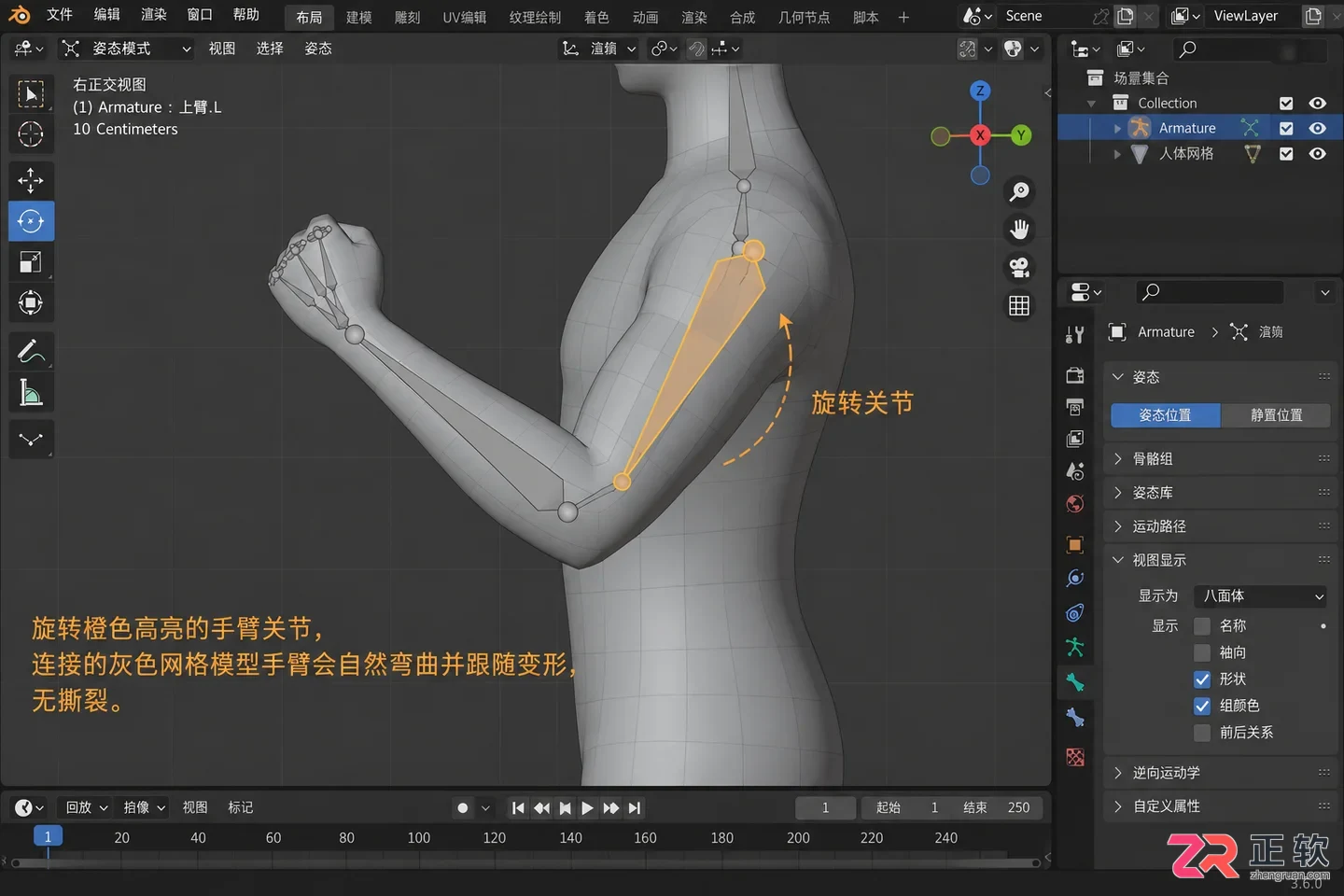Expand the 骨骼组 panel
The height and width of the screenshot is (896, 1344).
point(1220,459)
